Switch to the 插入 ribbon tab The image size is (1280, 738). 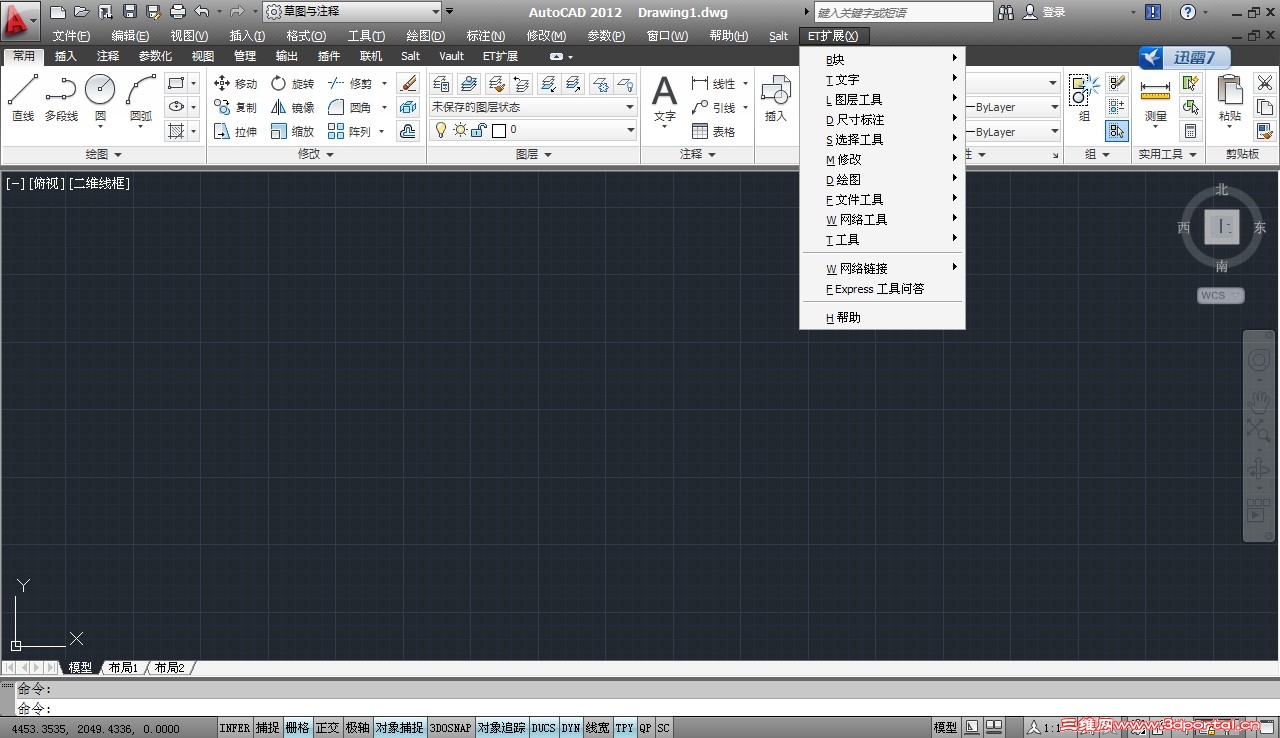coord(66,56)
